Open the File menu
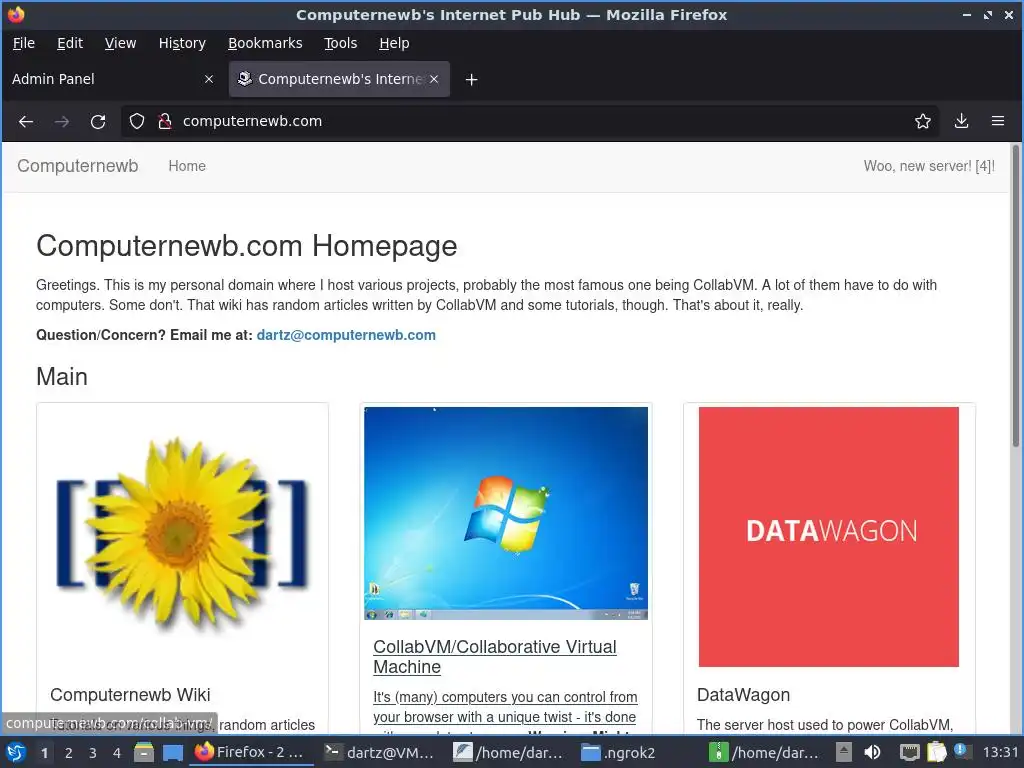Screen dimensions: 1024x768 [x=24, y=43]
